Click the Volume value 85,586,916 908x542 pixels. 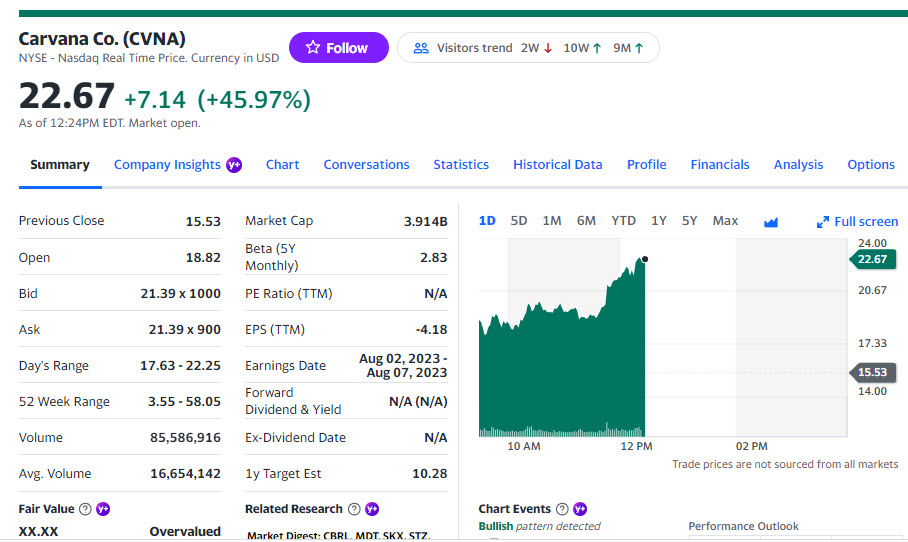click(x=185, y=438)
